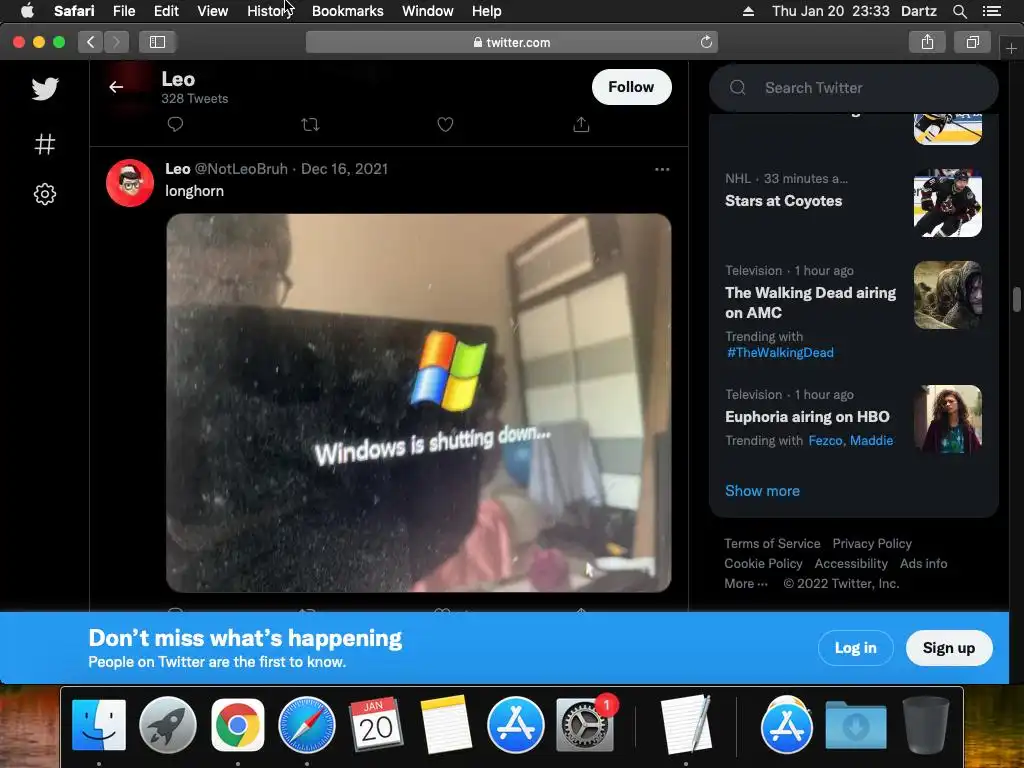Focus the Search Twitter field
The width and height of the screenshot is (1024, 768).
(x=854, y=88)
